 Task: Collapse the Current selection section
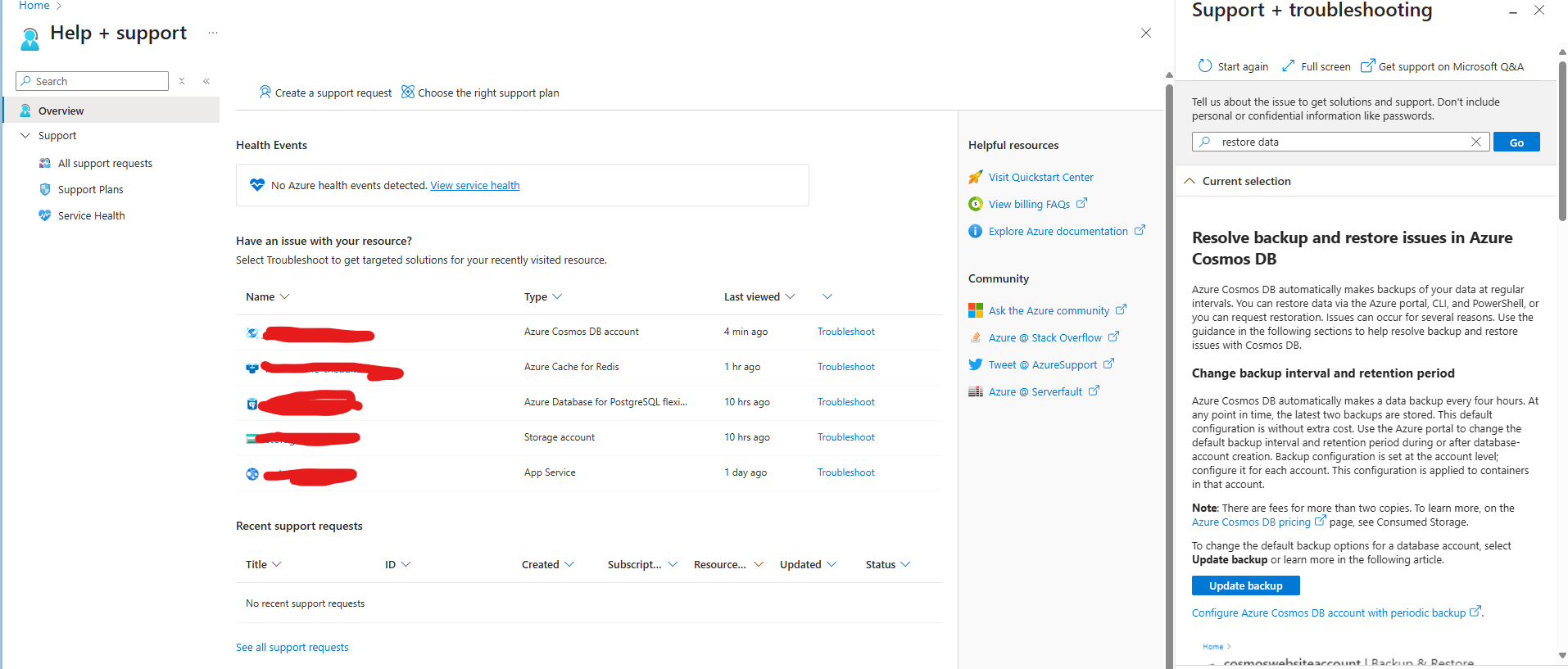1190,181
